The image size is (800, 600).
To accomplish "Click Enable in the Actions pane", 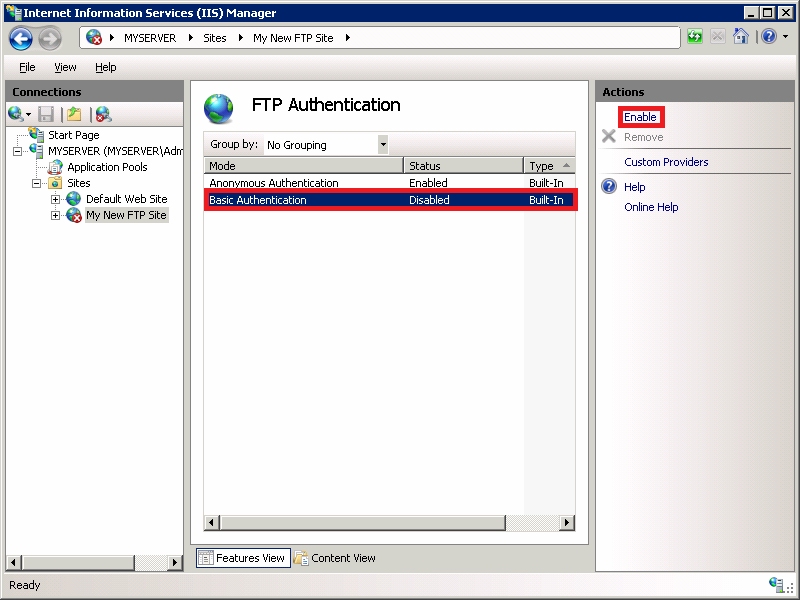I will pos(640,117).
